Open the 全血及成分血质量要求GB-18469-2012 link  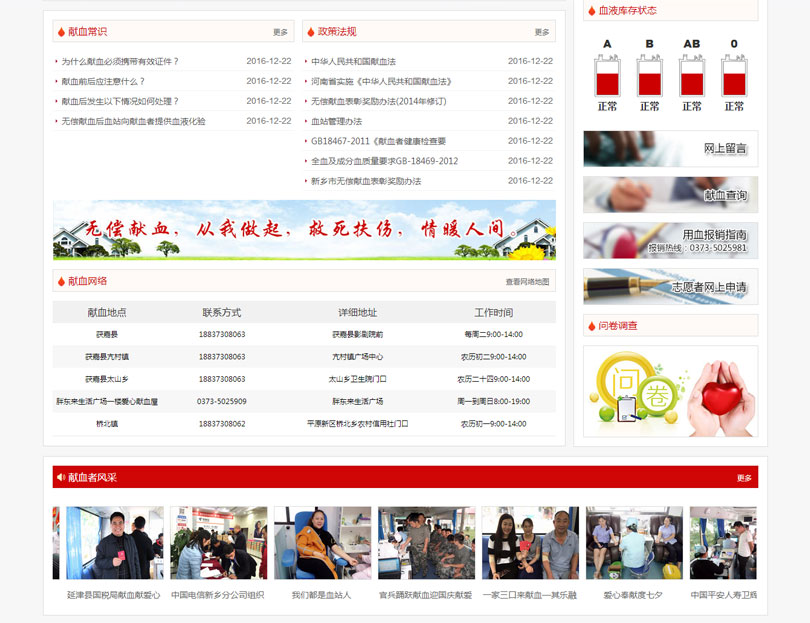[x=384, y=161]
